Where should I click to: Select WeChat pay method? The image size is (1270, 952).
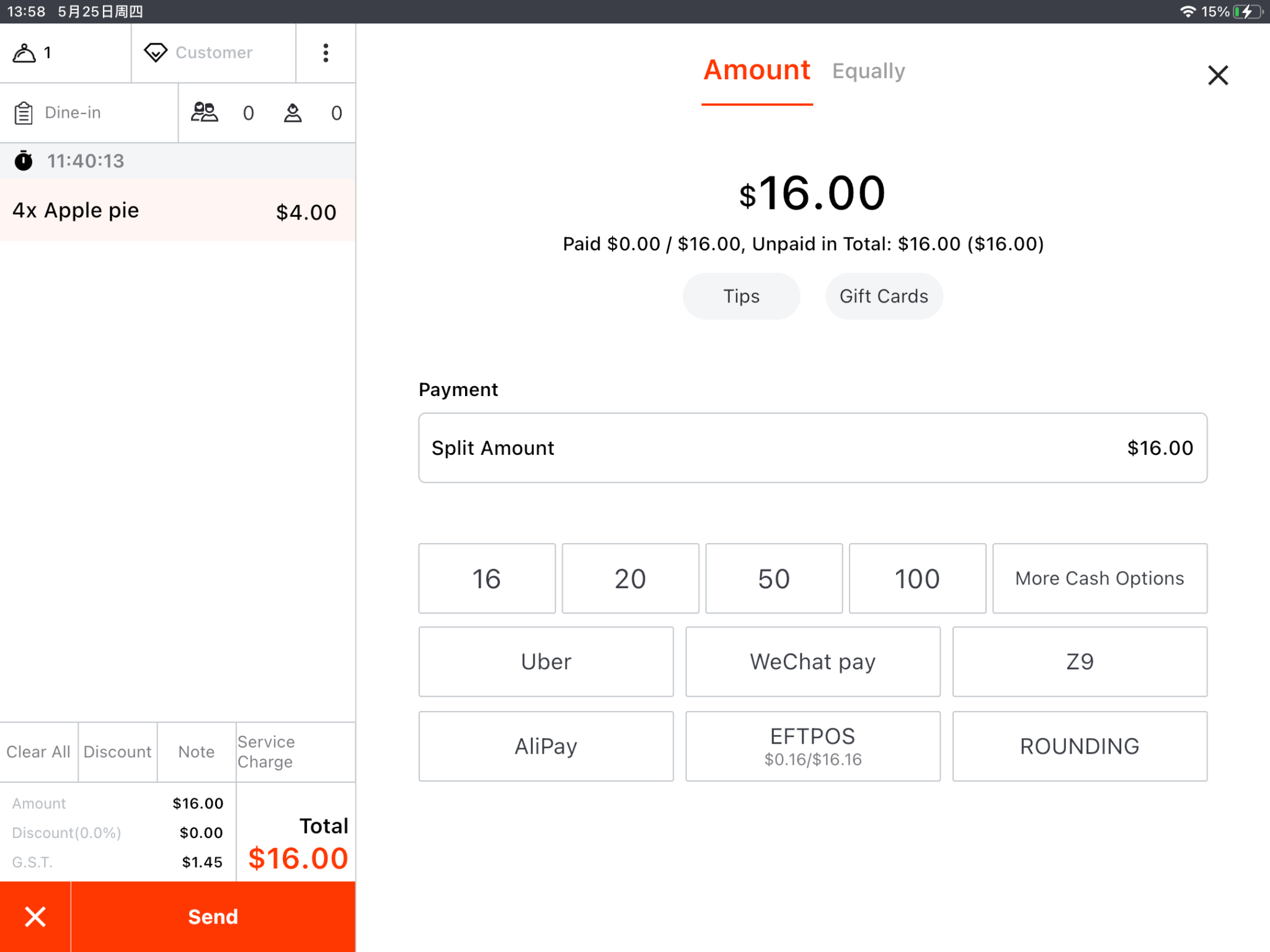[812, 661]
